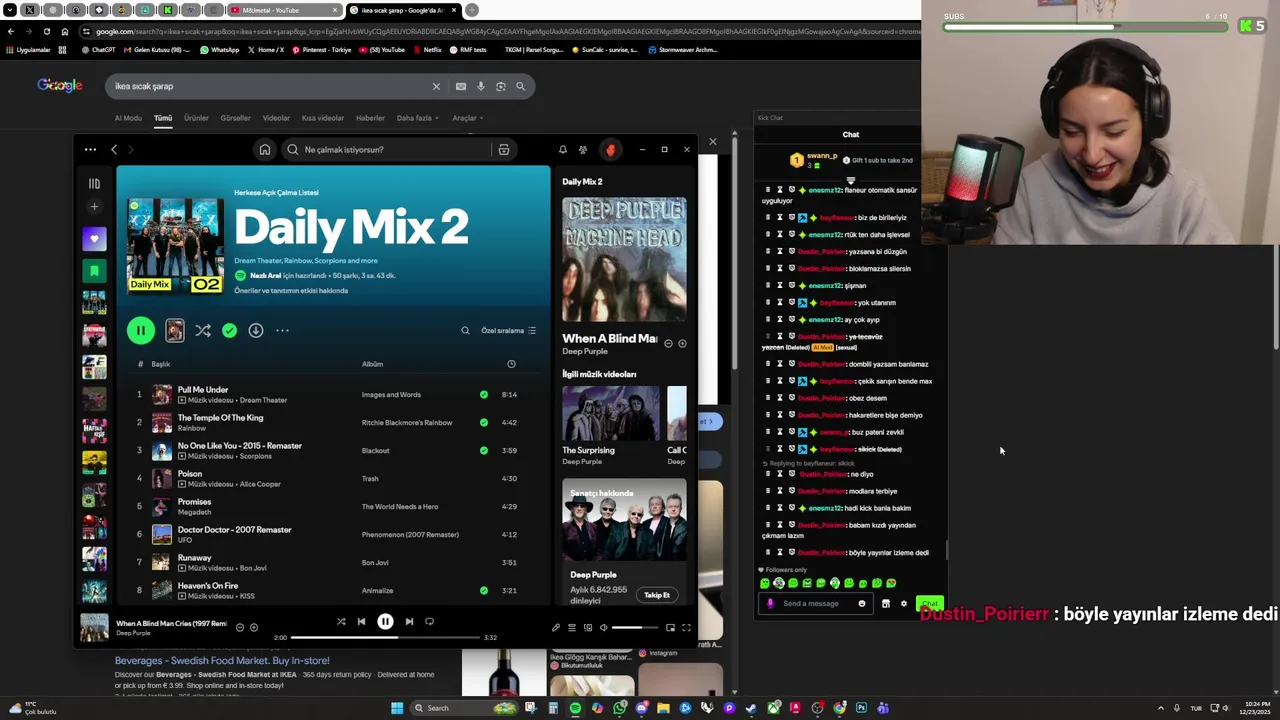Switch to the Ürünler tab in Google
This screenshot has height=720, width=1280.
[196, 118]
